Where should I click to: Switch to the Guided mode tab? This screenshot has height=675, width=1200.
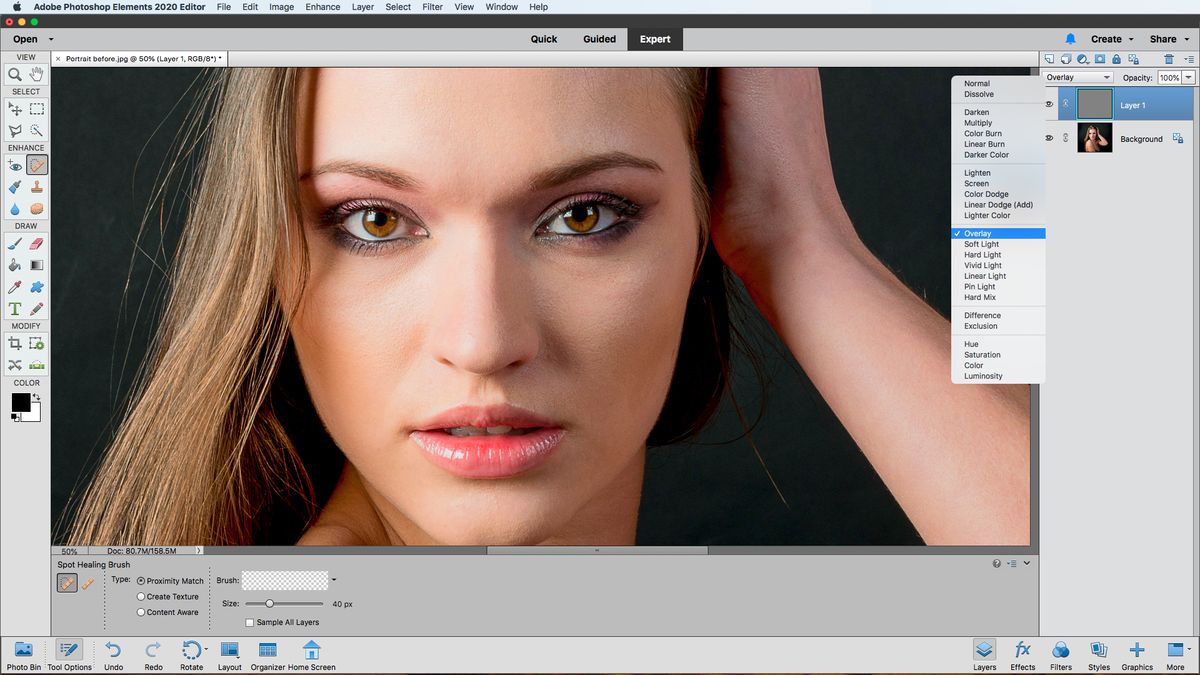click(600, 39)
